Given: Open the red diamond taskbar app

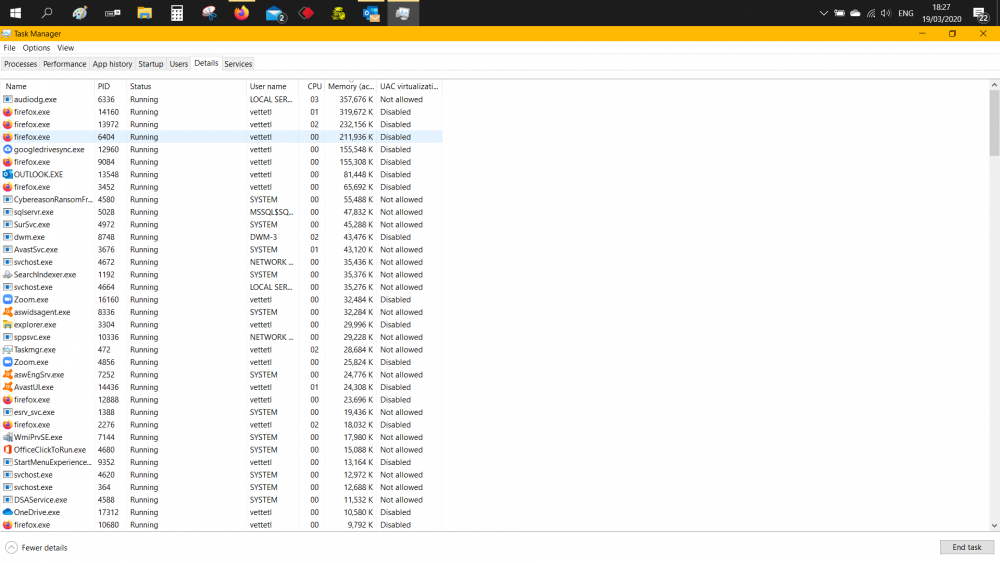Looking at the screenshot, I should (306, 13).
